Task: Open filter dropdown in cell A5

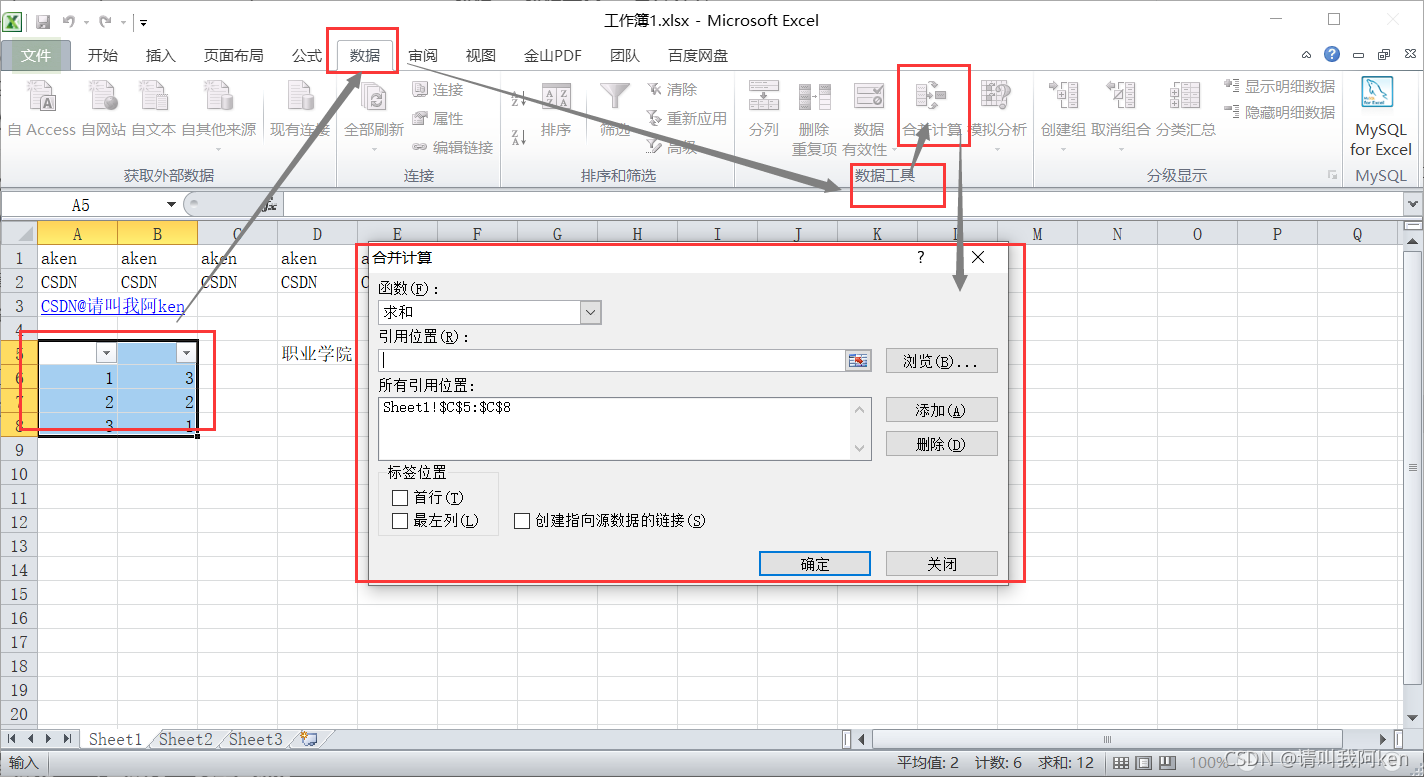Action: [x=106, y=353]
